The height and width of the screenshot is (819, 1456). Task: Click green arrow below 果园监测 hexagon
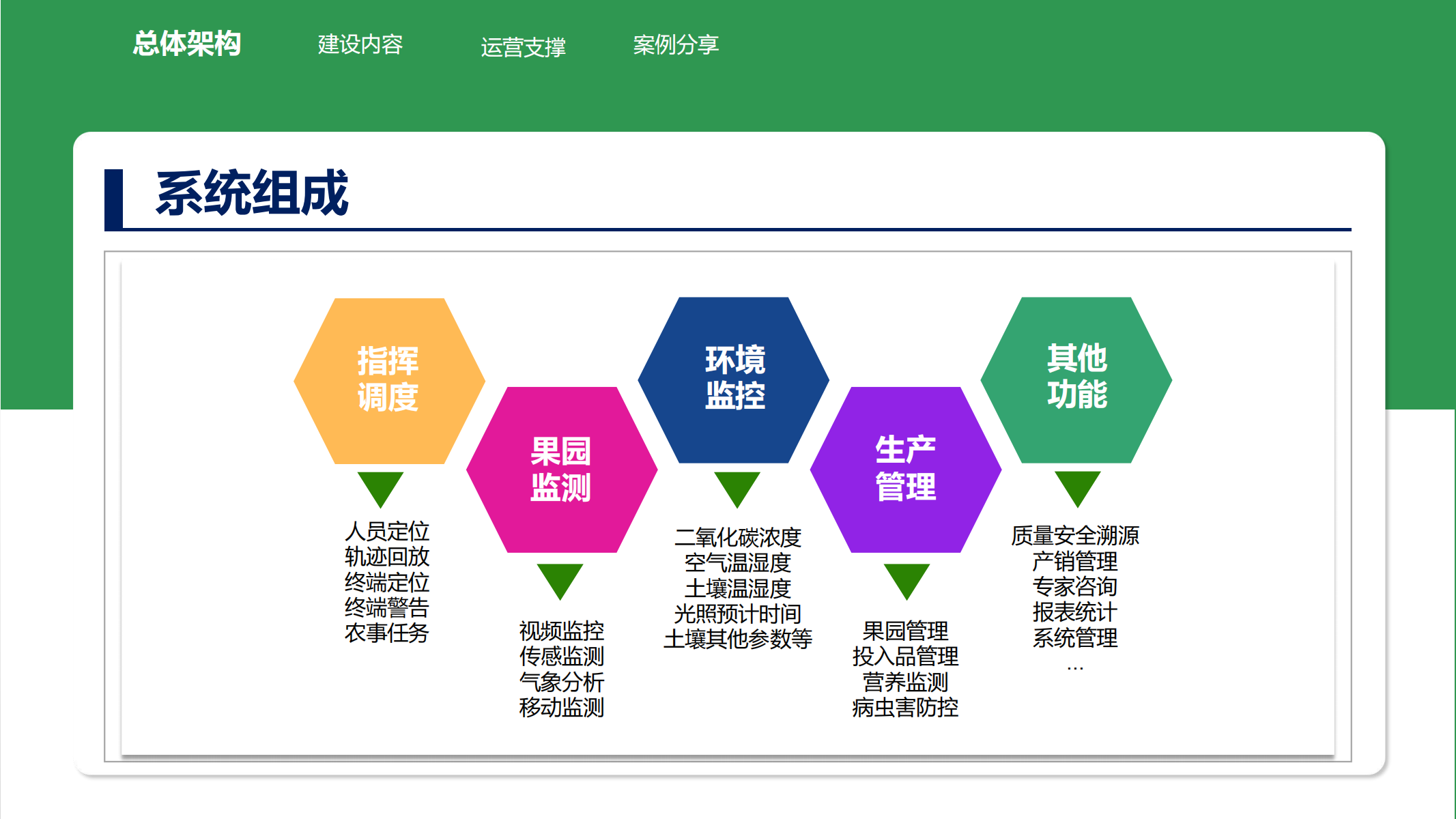coord(560,579)
